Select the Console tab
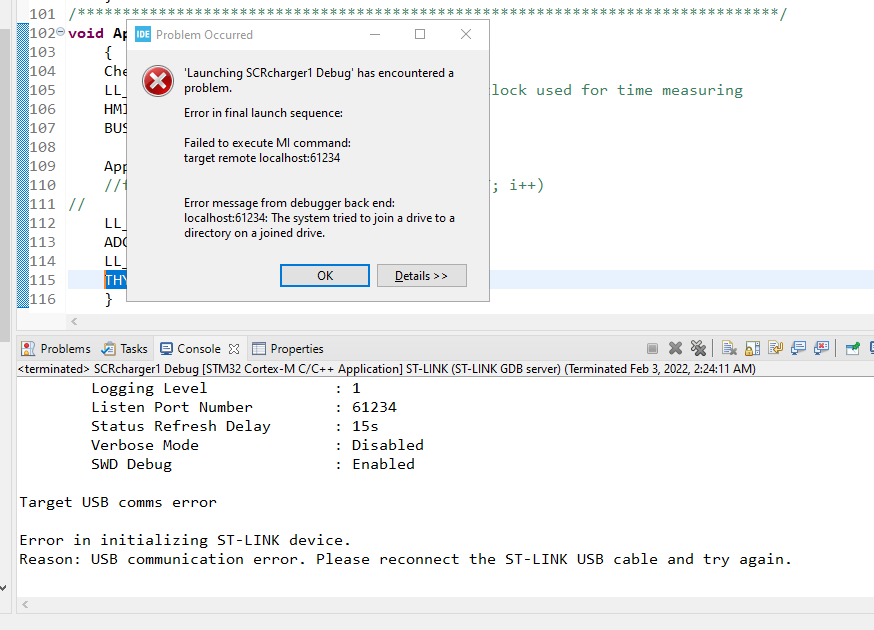 tap(198, 349)
